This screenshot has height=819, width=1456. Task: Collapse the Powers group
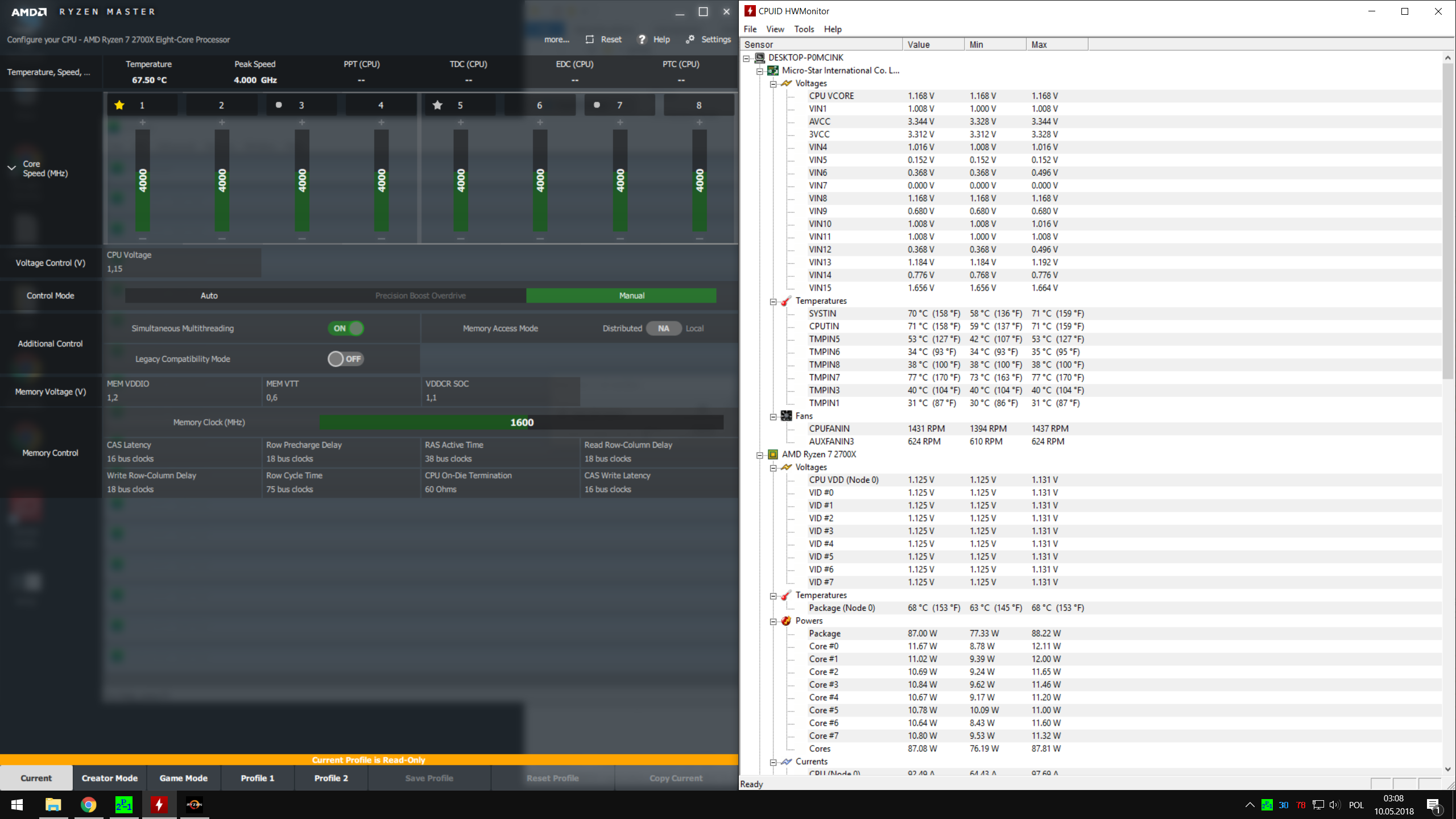click(x=773, y=621)
